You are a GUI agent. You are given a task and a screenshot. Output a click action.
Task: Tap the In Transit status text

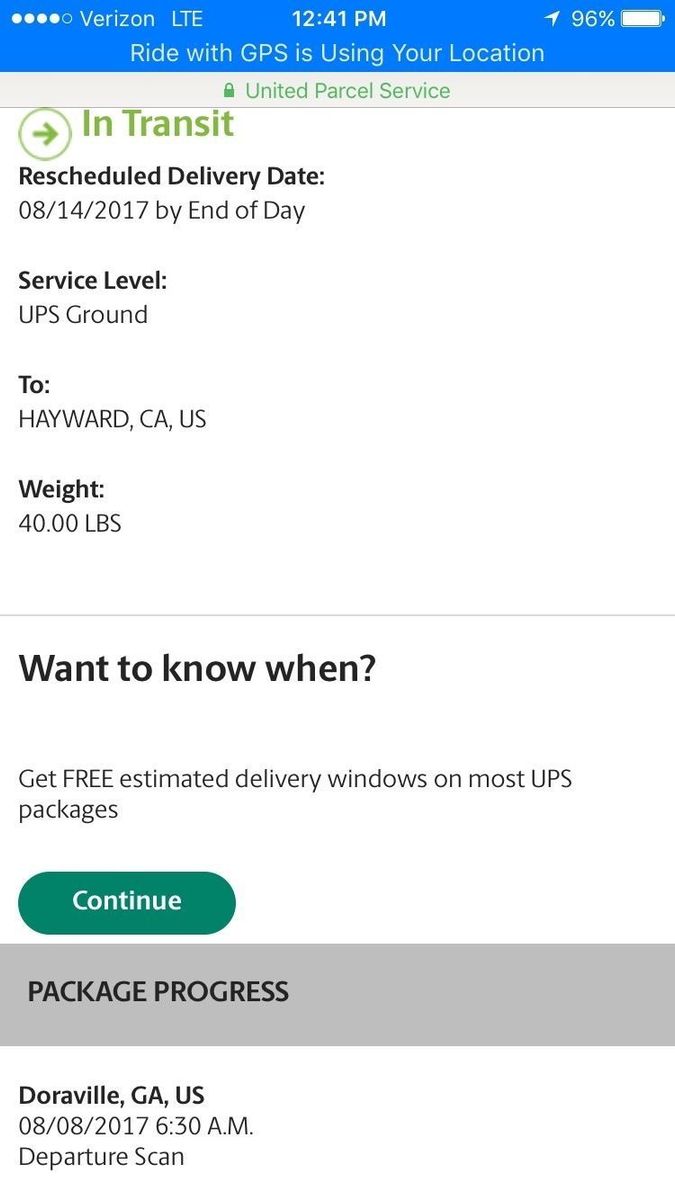point(157,124)
